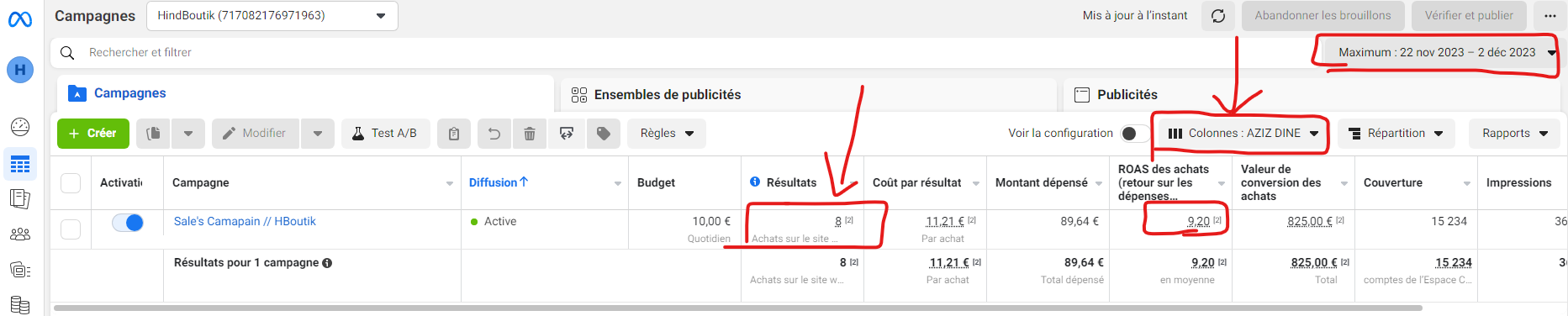Click the Rechercher et filtrer search field
The image size is (1568, 316).
tap(681, 52)
